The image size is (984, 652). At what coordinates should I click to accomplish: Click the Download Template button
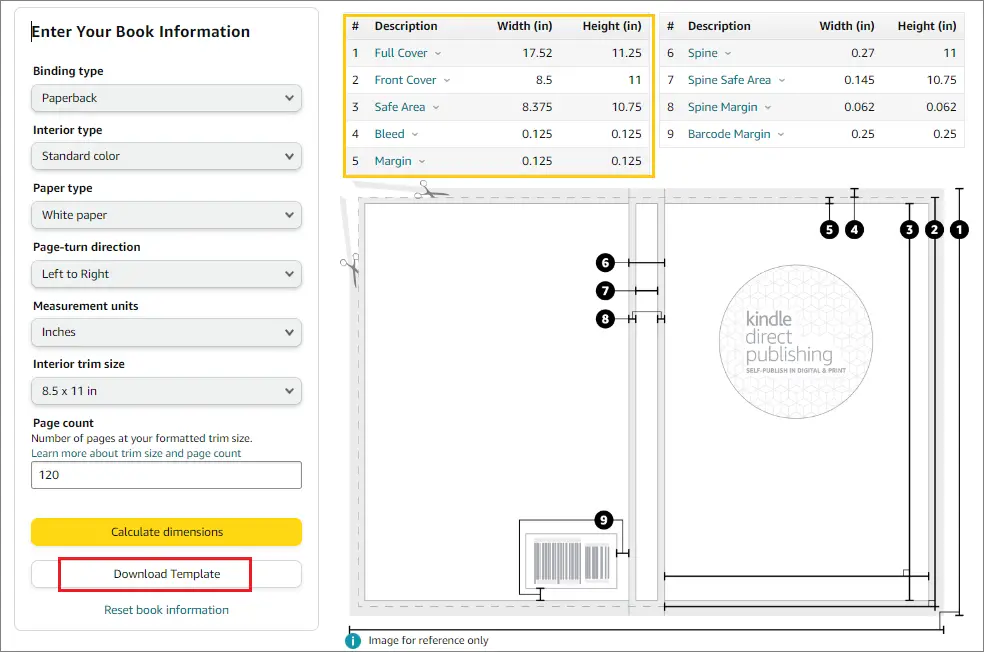[166, 574]
